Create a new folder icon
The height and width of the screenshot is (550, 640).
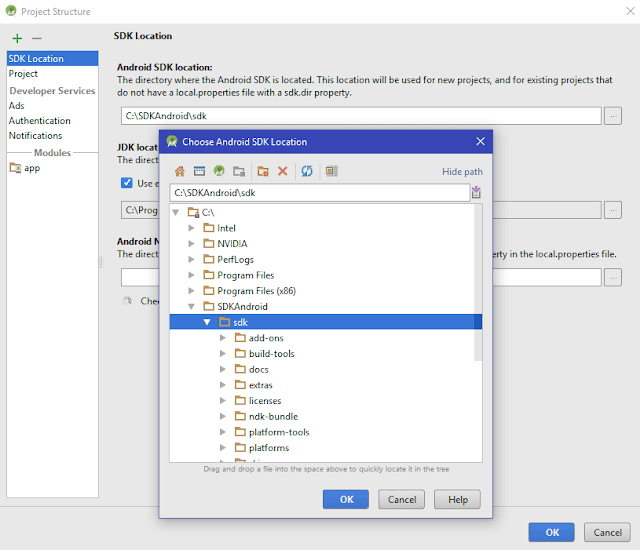click(x=263, y=171)
